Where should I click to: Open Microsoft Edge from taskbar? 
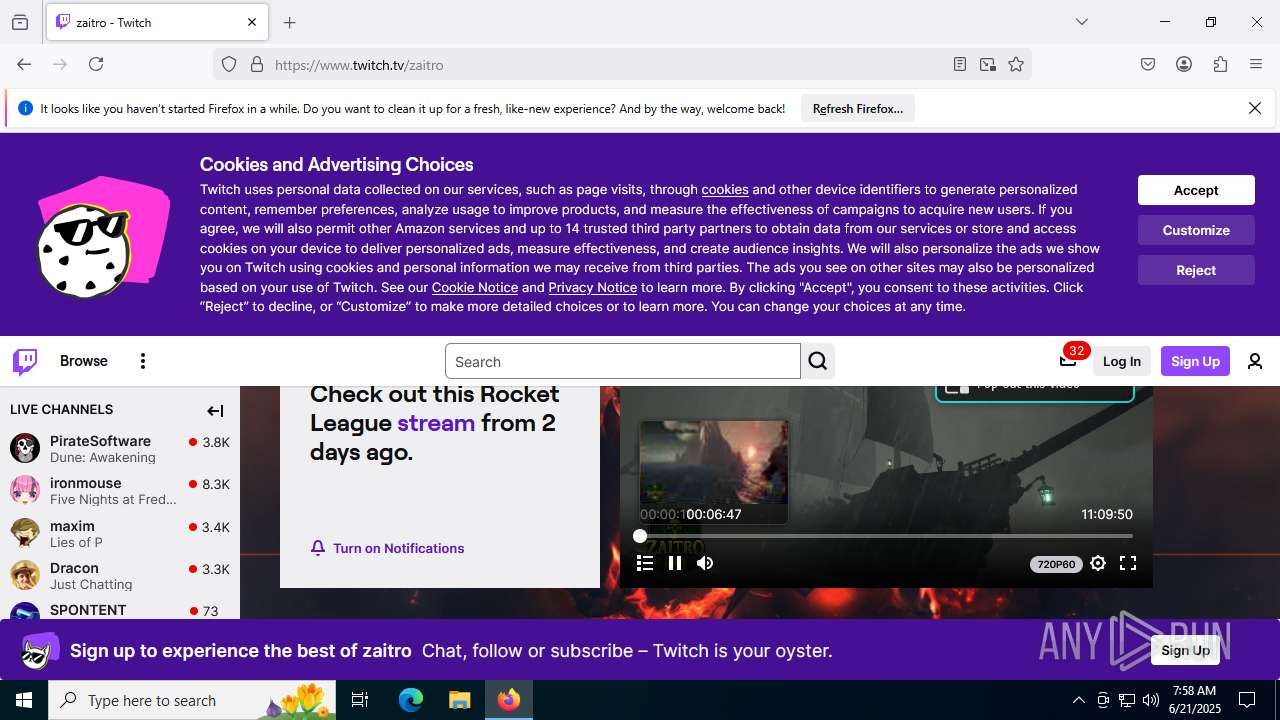coord(411,700)
